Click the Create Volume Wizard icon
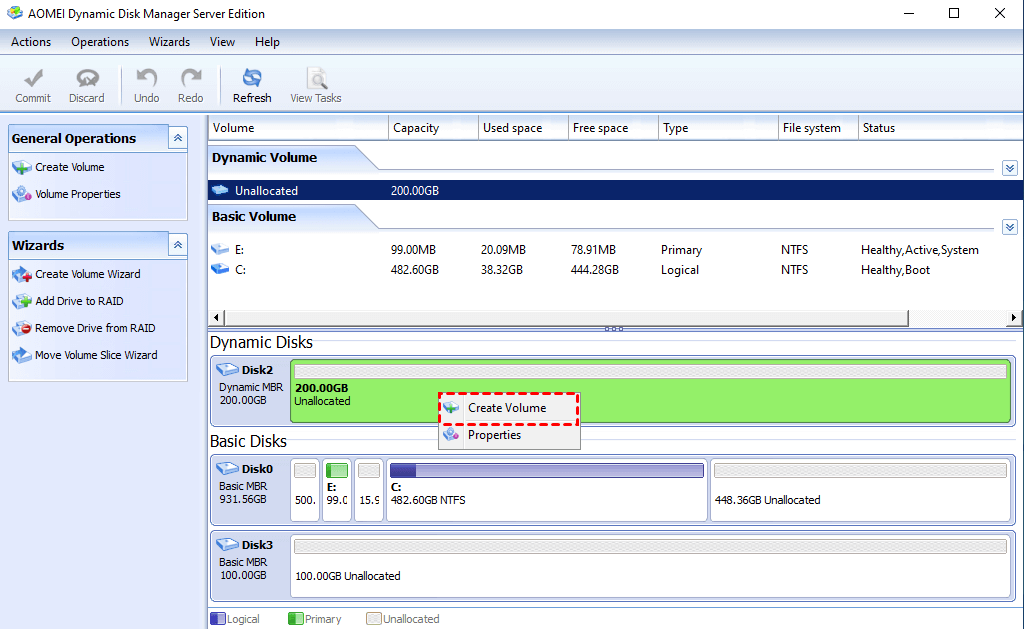The width and height of the screenshot is (1024, 629). pos(22,274)
